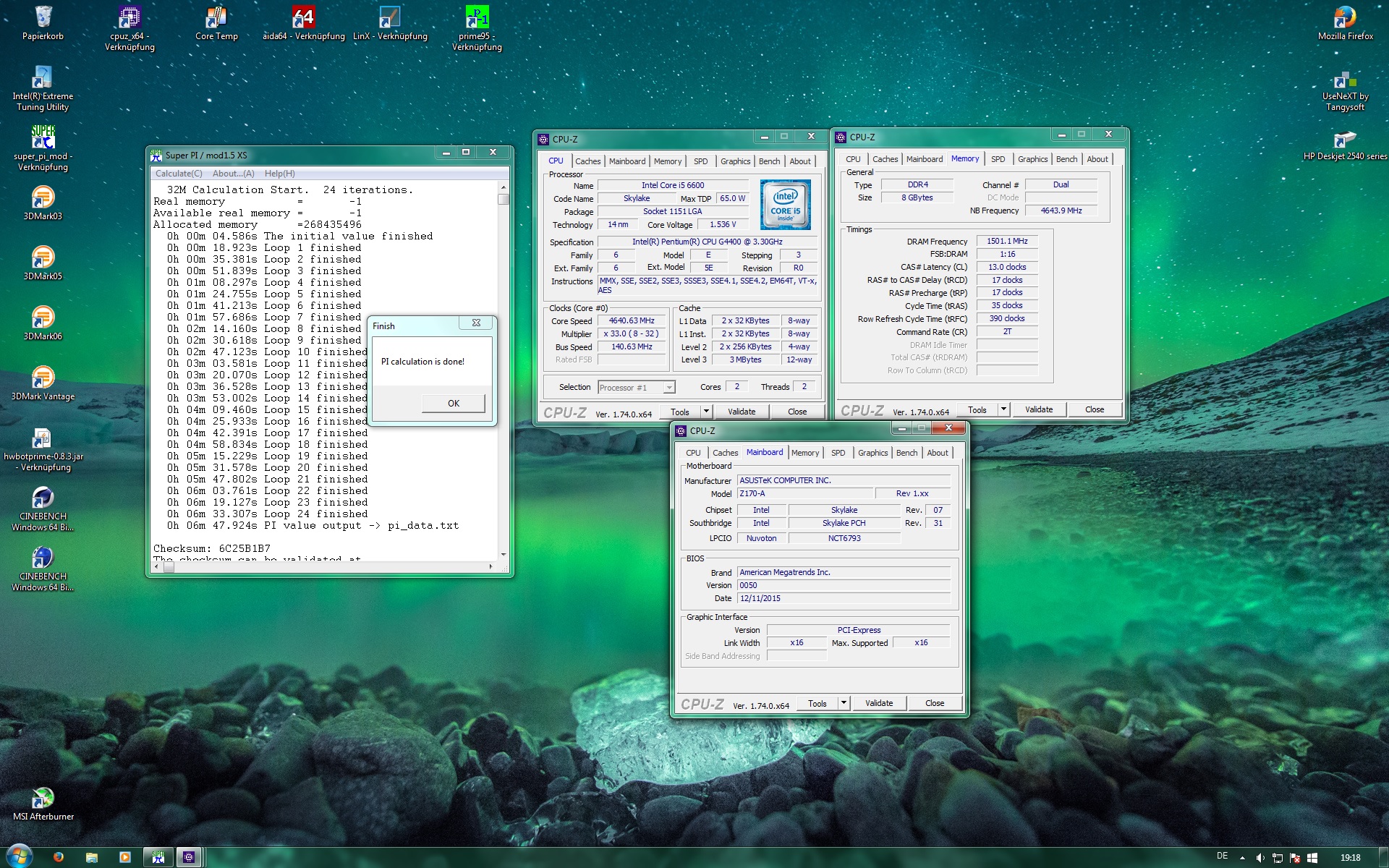The image size is (1389, 868).
Task: Click the DRAM Frequency 1501.1 MHz value
Action: click(1007, 241)
